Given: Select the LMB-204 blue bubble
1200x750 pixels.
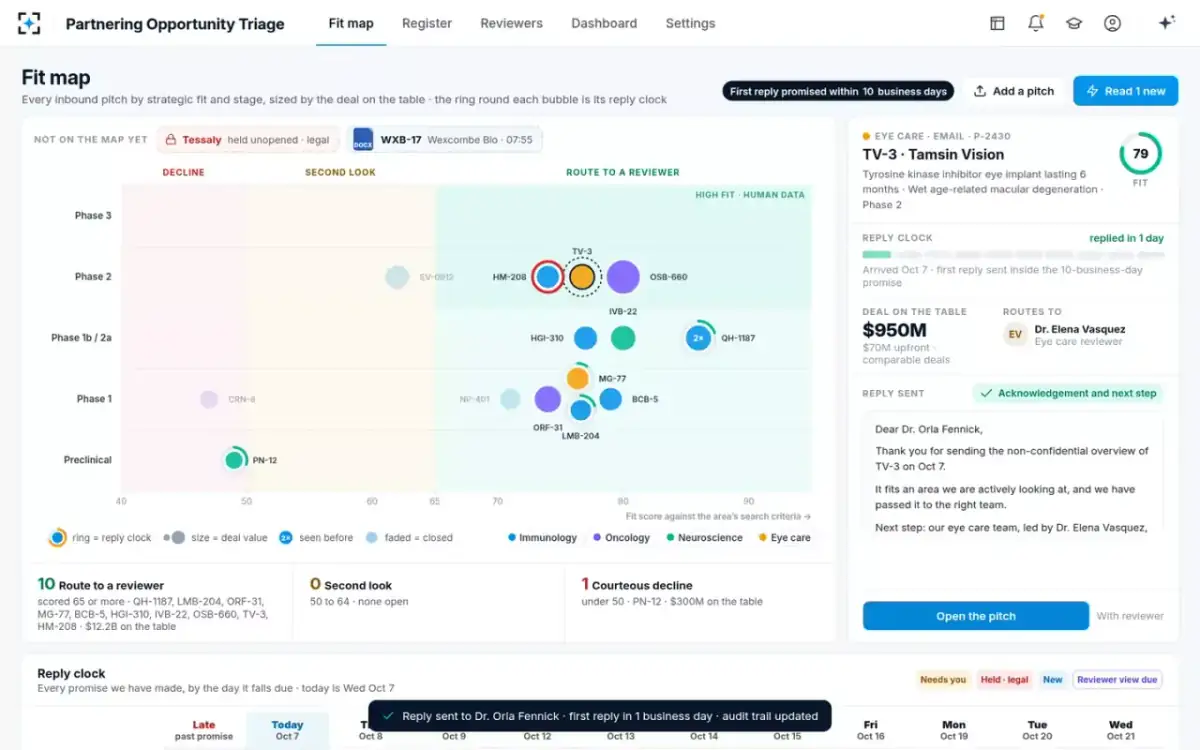Looking at the screenshot, I should [581, 409].
